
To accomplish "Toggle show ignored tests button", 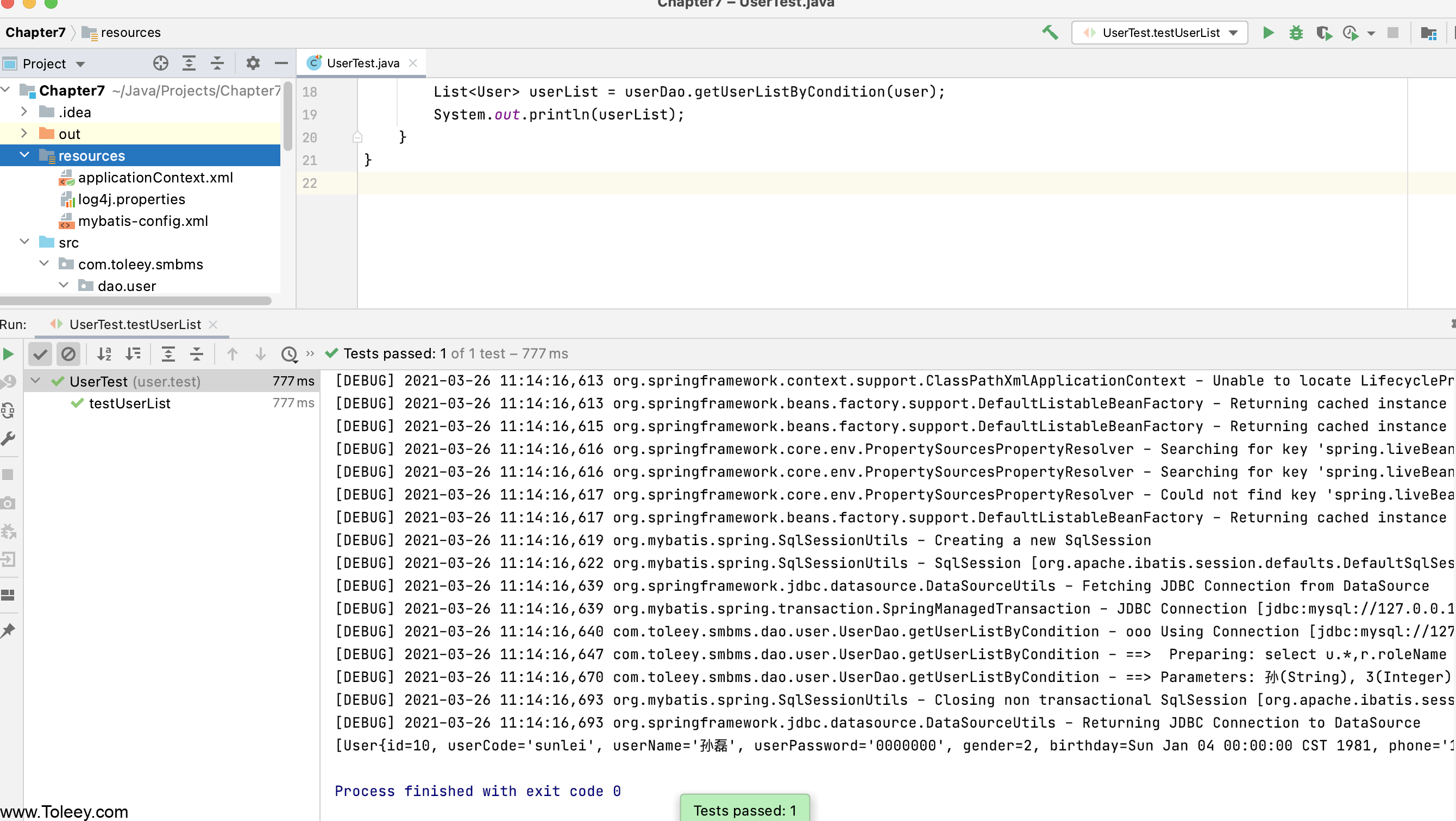I will tap(68, 353).
